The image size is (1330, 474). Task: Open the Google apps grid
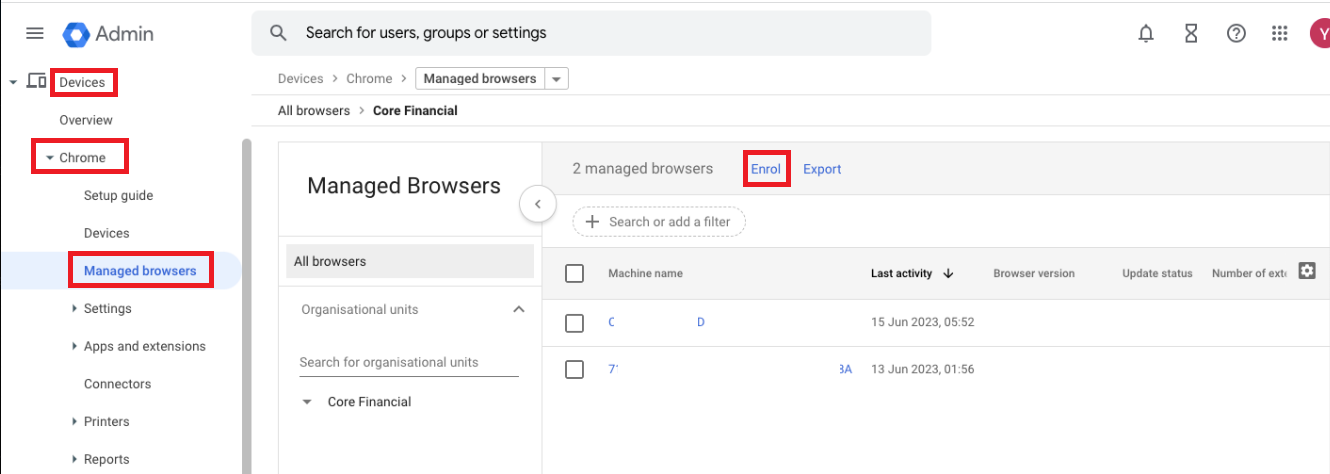pyautogui.click(x=1279, y=33)
